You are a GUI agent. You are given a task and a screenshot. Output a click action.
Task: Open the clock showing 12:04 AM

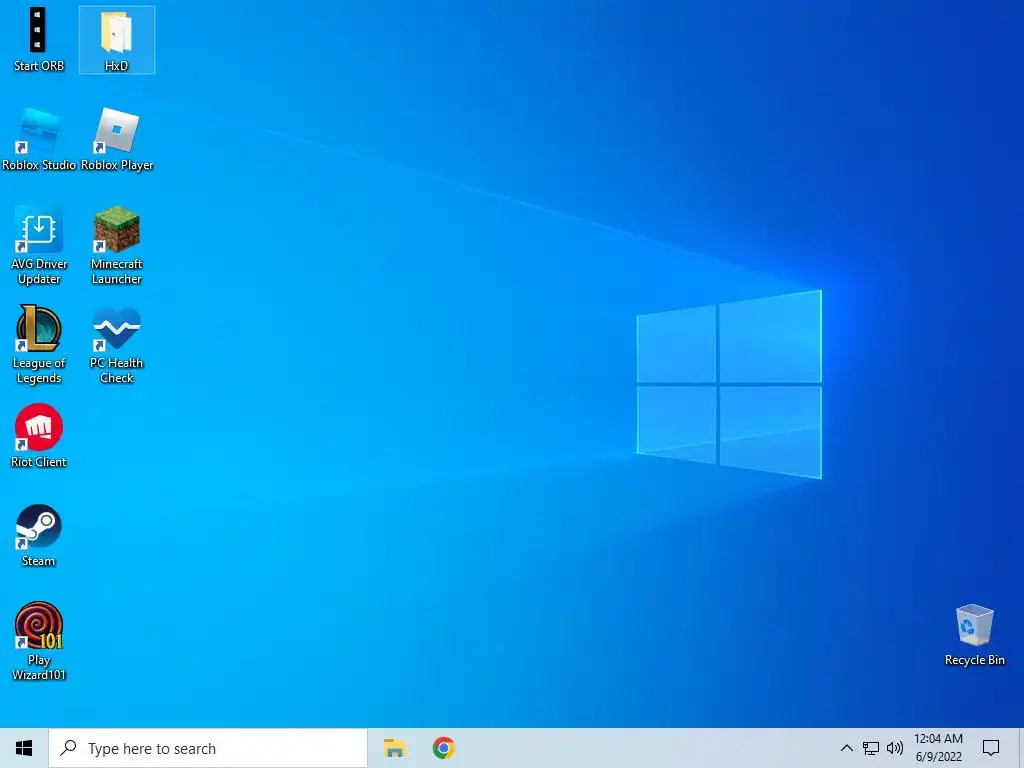click(x=938, y=748)
